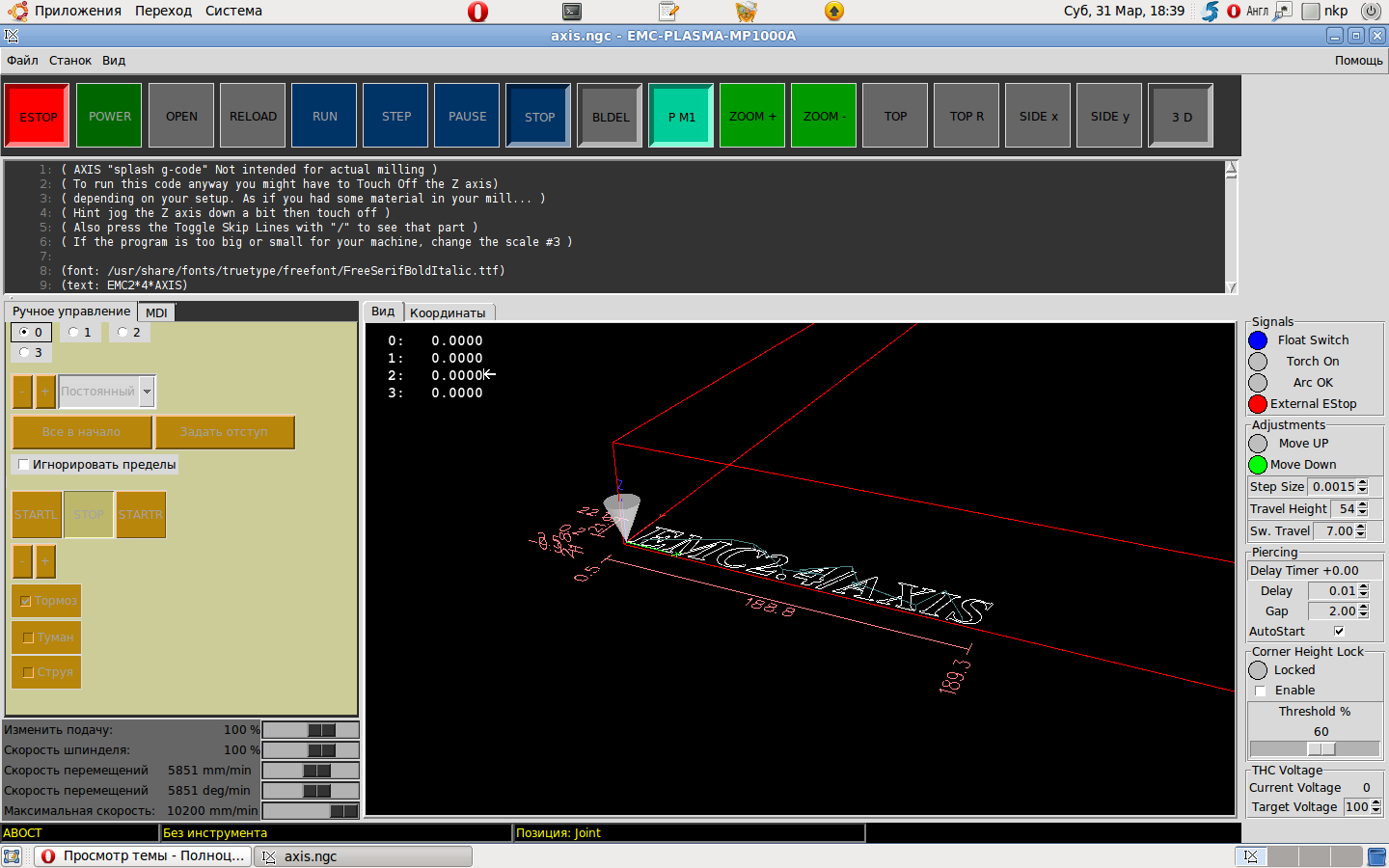
Task: Click the STARTL spindle button
Action: pos(36,515)
